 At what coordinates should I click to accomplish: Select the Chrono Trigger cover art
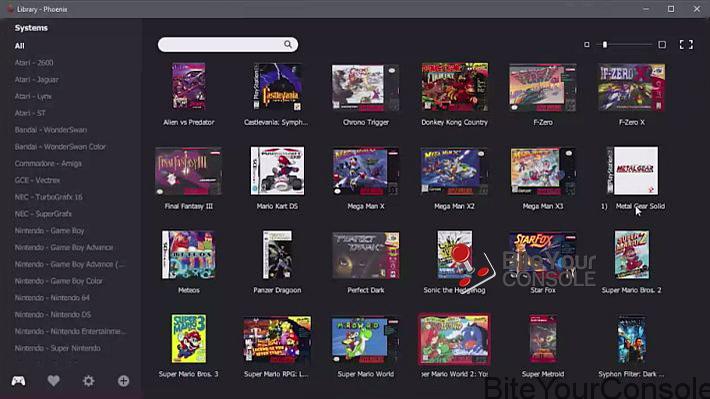(365, 87)
